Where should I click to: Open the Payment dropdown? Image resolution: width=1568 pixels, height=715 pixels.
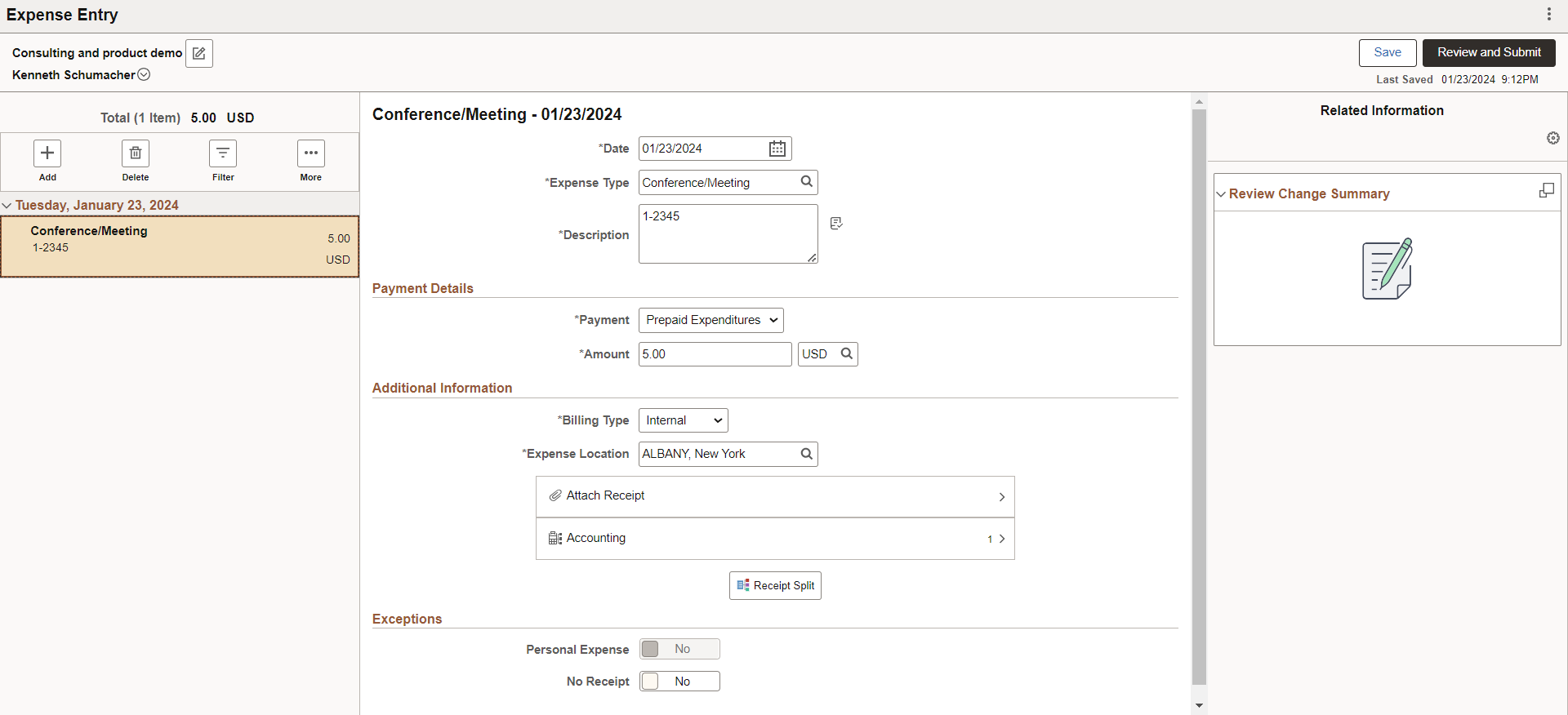[x=711, y=320]
